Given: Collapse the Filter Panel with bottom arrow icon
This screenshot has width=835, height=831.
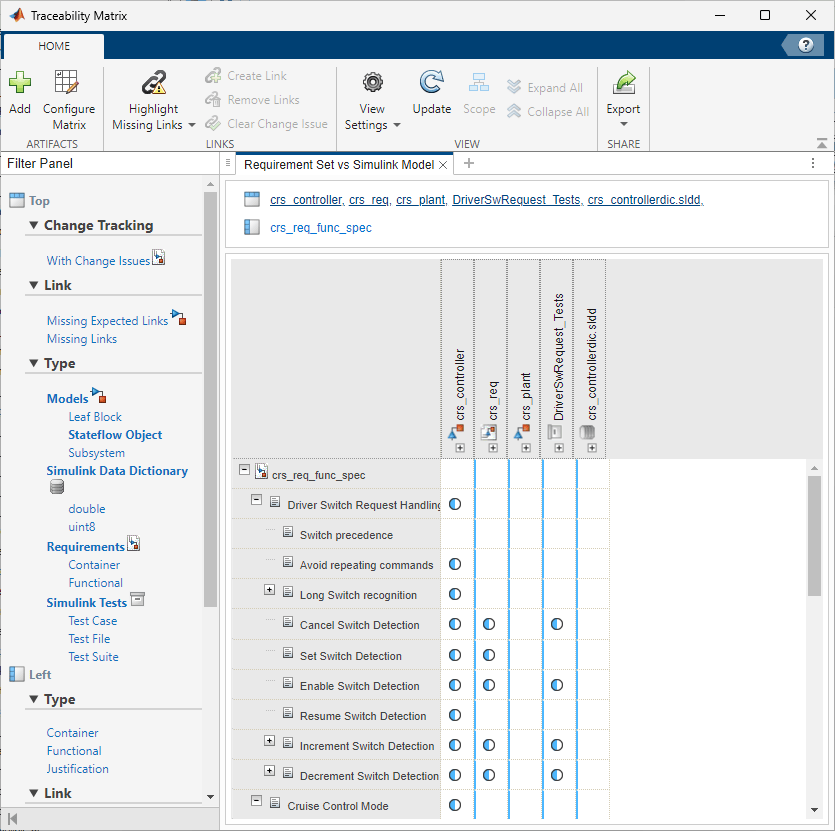Looking at the screenshot, I should click(x=13, y=818).
